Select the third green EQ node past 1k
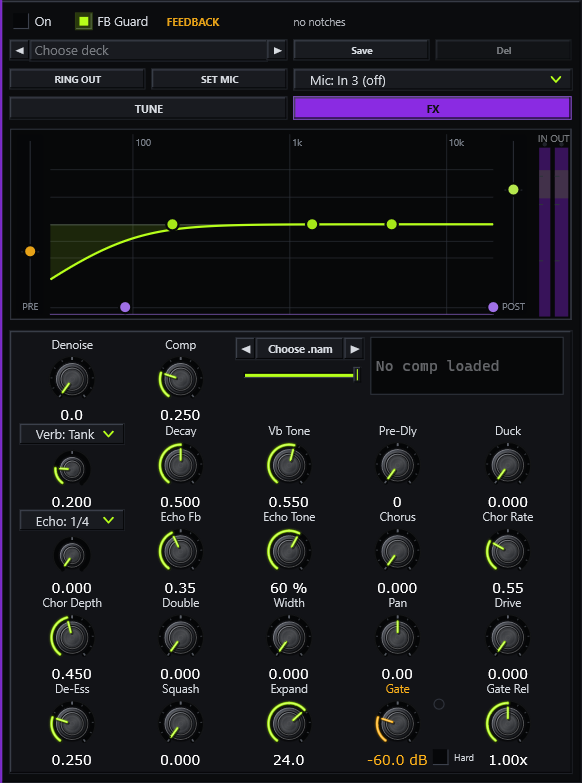 point(392,224)
